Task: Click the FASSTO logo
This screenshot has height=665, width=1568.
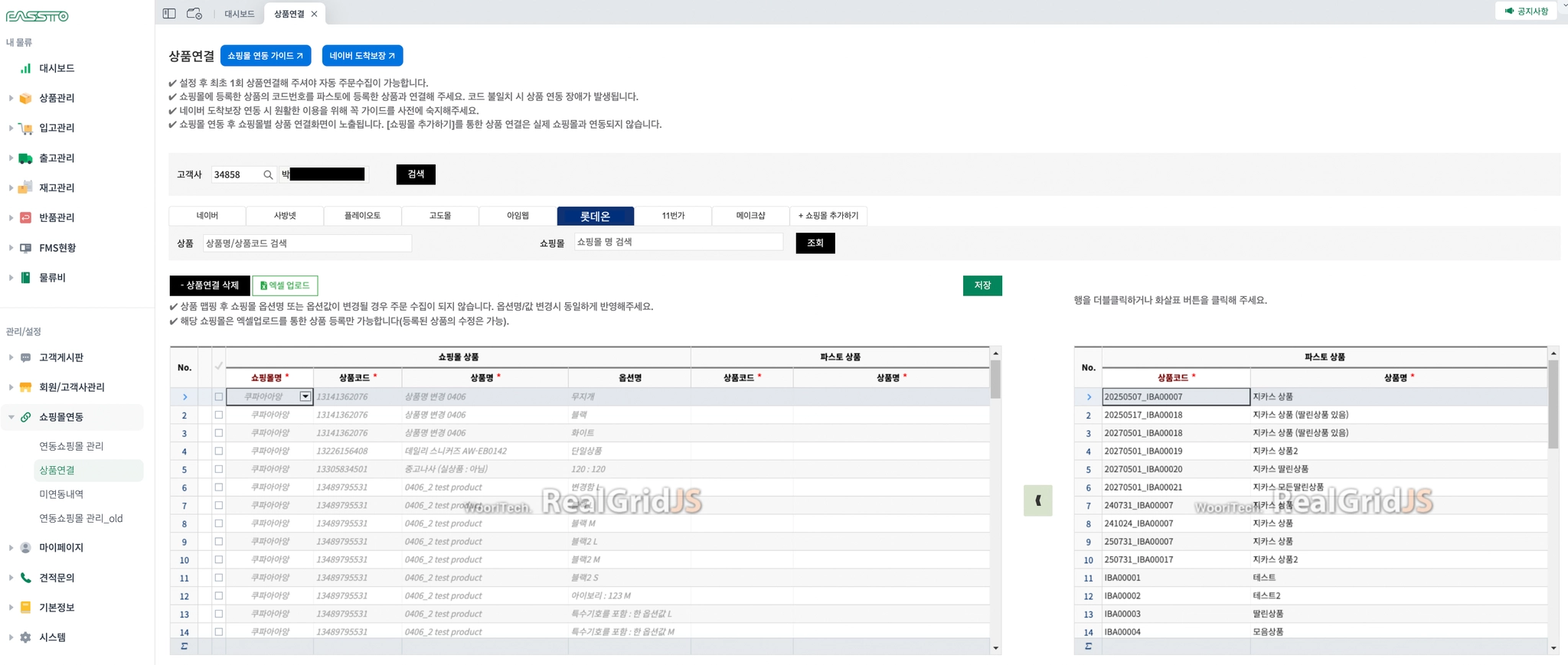Action: pos(37,16)
